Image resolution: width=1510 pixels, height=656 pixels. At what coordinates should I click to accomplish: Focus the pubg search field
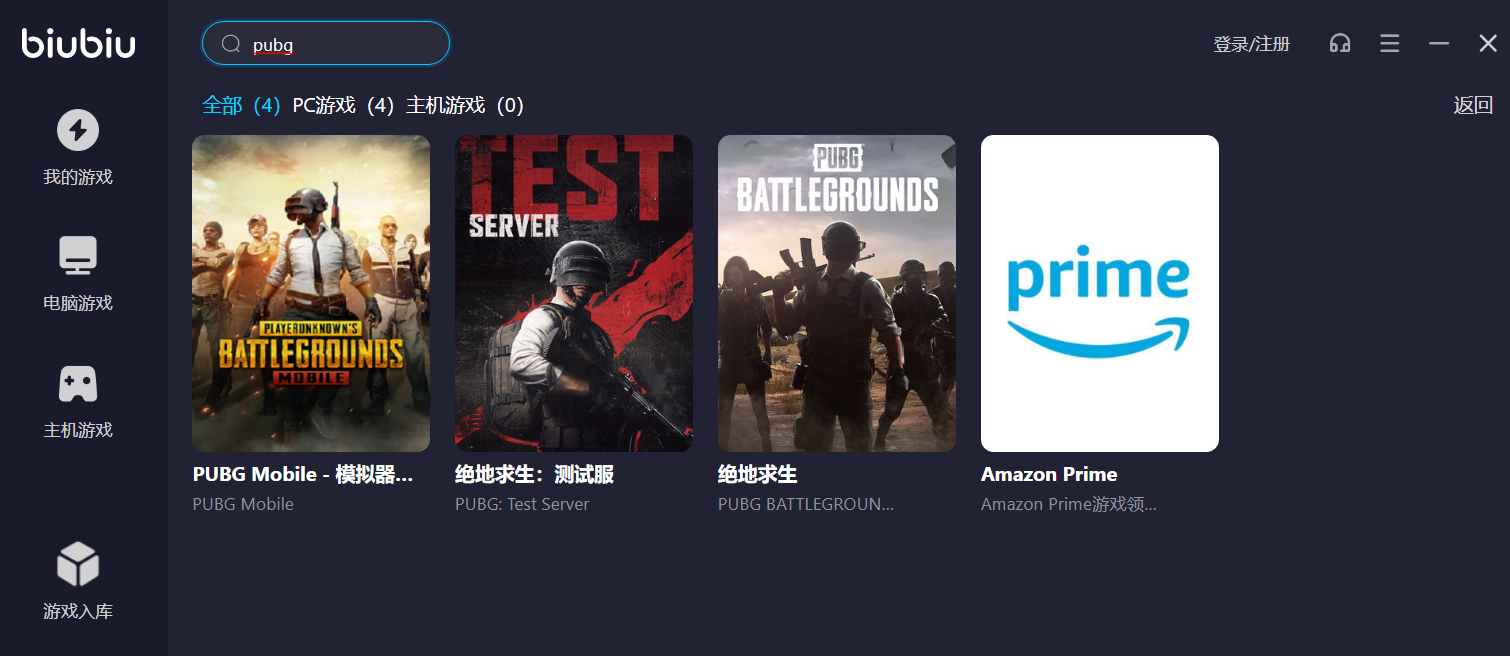pos(326,43)
